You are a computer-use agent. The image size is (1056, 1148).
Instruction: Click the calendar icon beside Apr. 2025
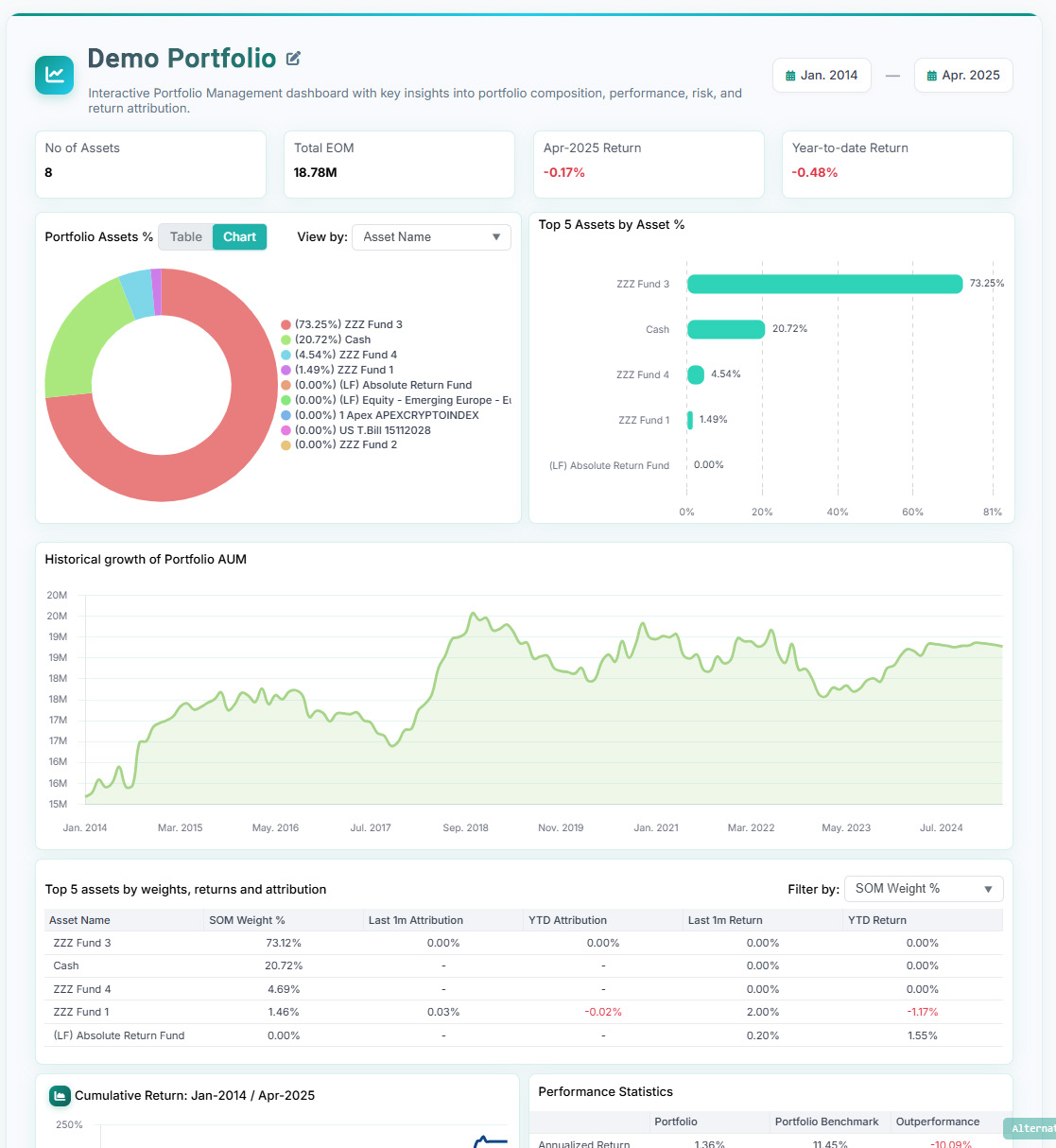coord(932,76)
